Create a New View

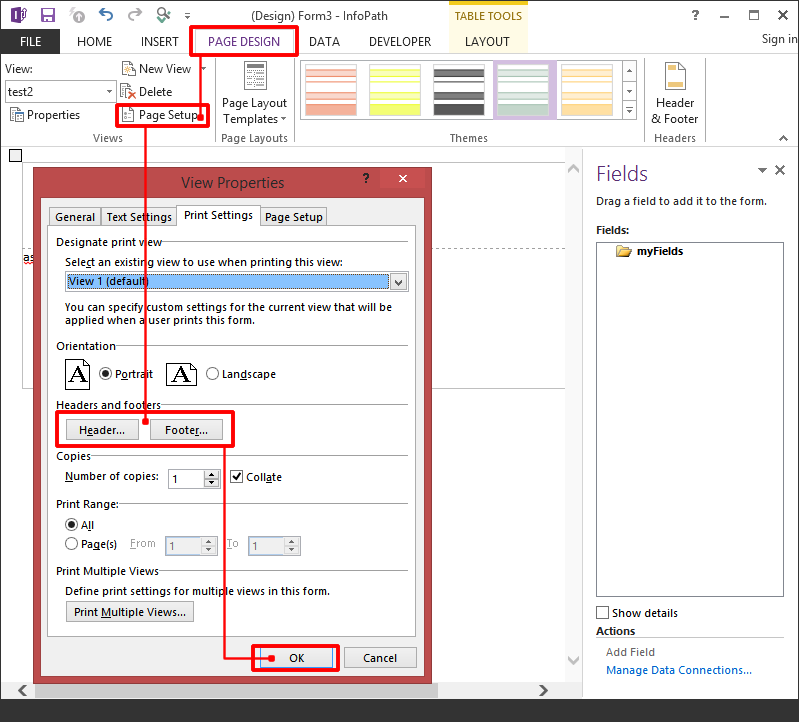(x=157, y=69)
